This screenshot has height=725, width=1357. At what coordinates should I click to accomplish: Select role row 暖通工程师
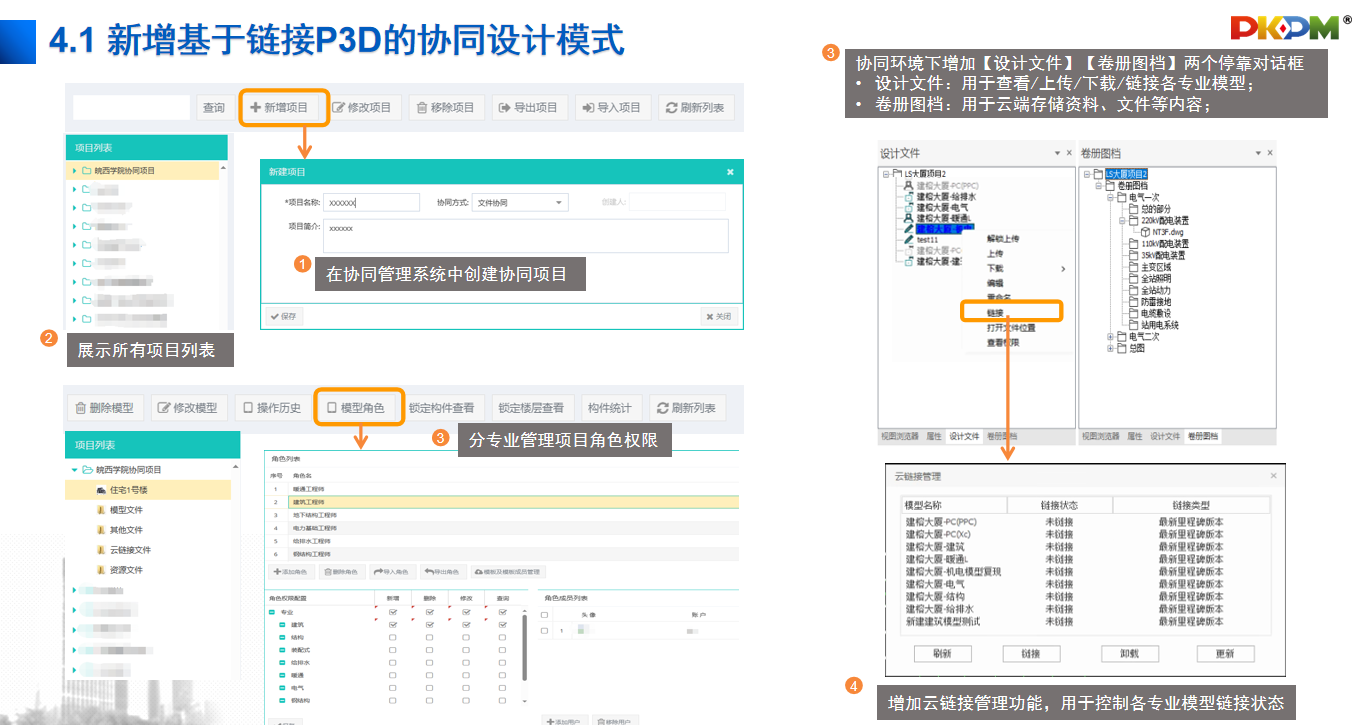pos(503,488)
